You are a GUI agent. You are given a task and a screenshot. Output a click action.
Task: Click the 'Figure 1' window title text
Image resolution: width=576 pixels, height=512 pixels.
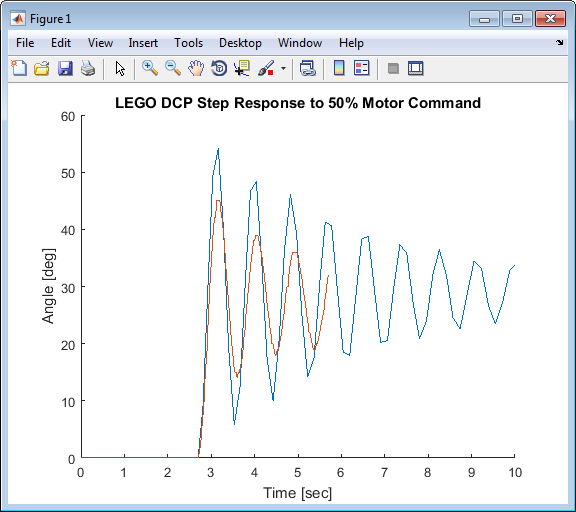[50, 19]
